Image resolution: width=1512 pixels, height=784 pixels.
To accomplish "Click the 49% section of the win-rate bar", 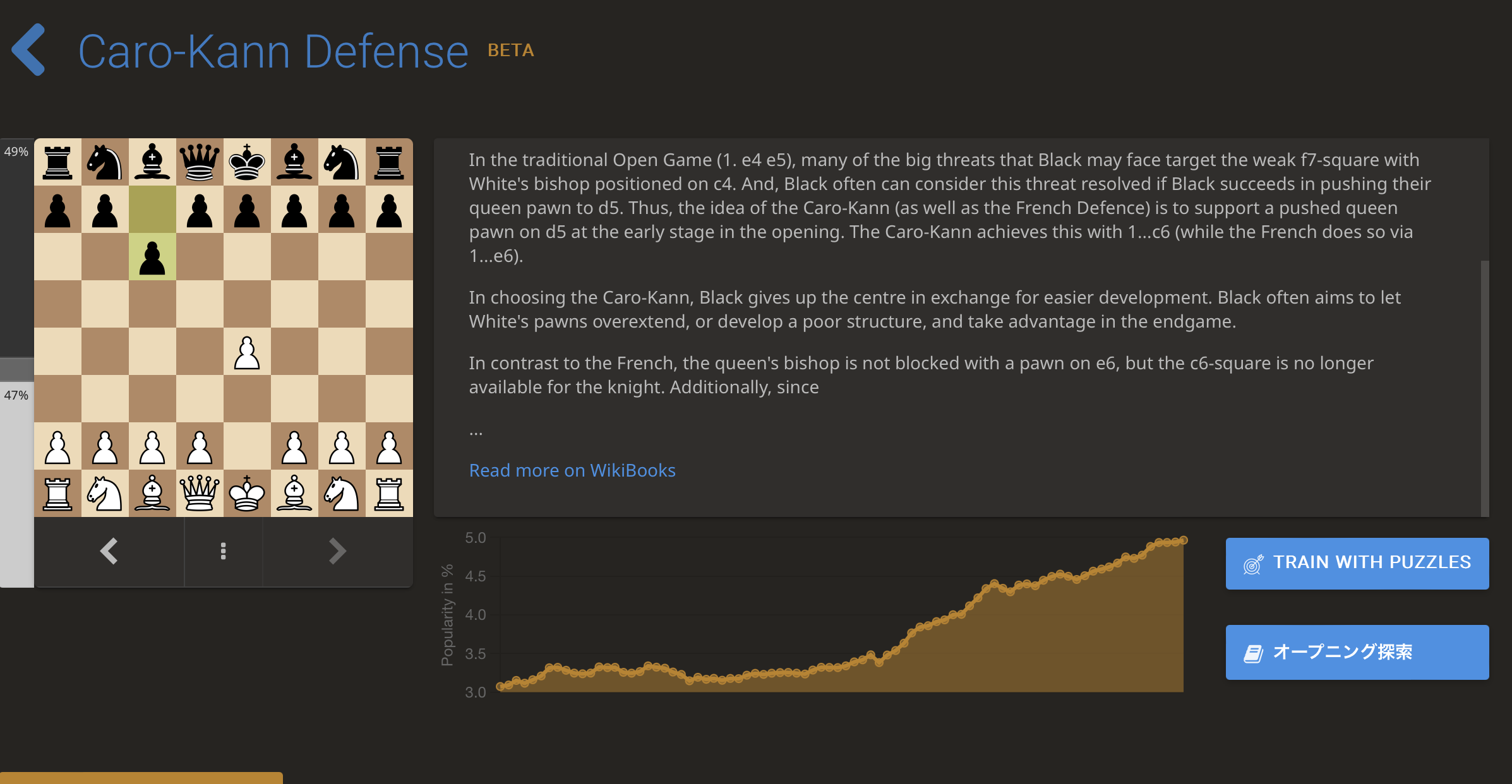I will click(16, 246).
